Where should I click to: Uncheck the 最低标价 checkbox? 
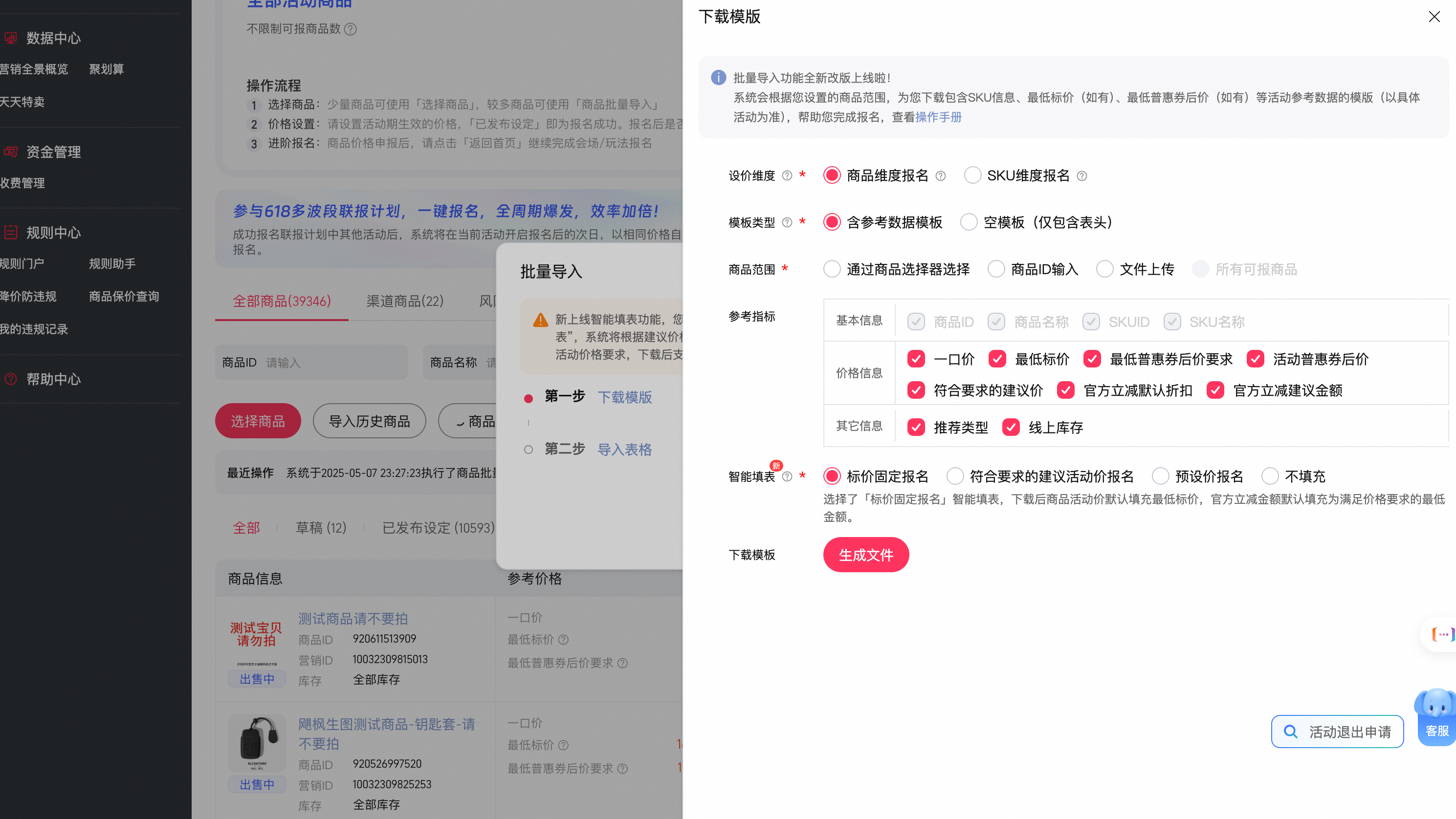(997, 359)
